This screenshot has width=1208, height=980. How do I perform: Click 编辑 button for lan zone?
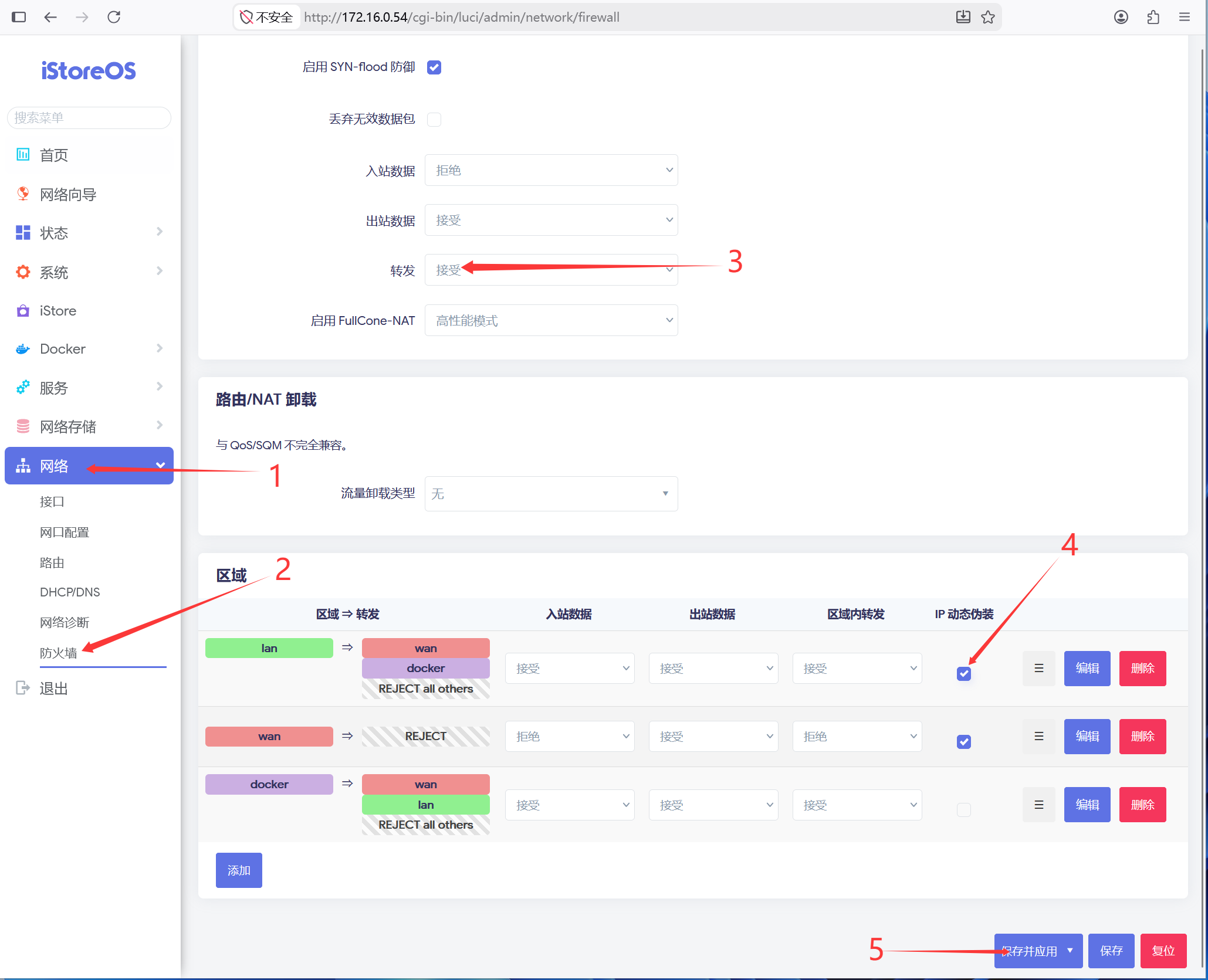point(1087,668)
